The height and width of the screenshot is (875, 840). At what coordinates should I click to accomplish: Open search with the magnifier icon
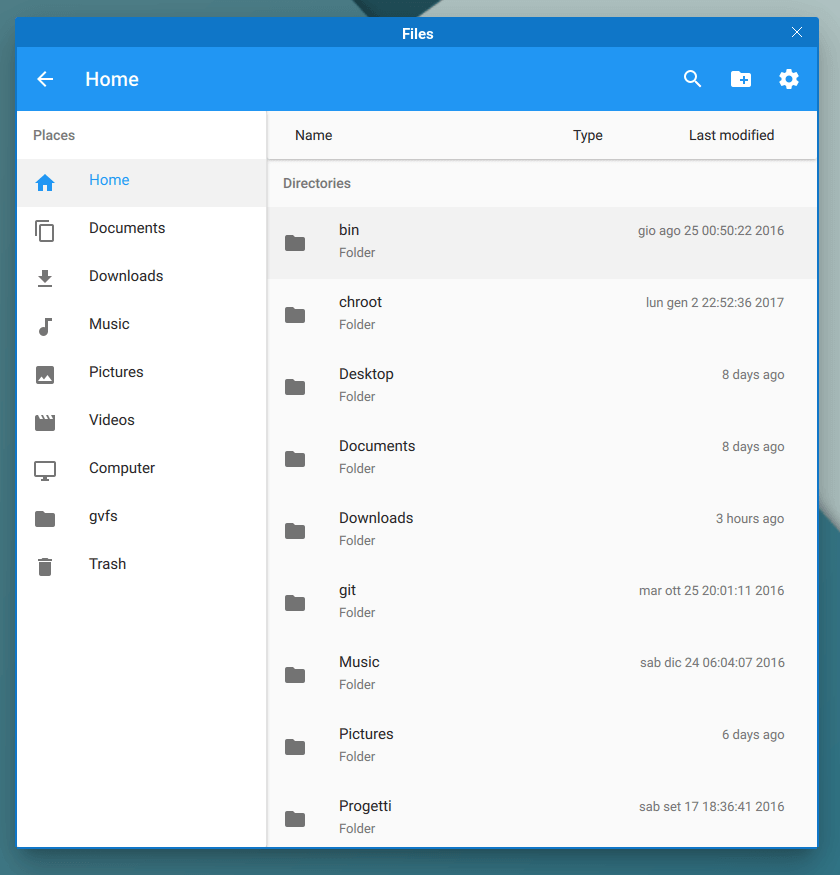click(x=692, y=80)
